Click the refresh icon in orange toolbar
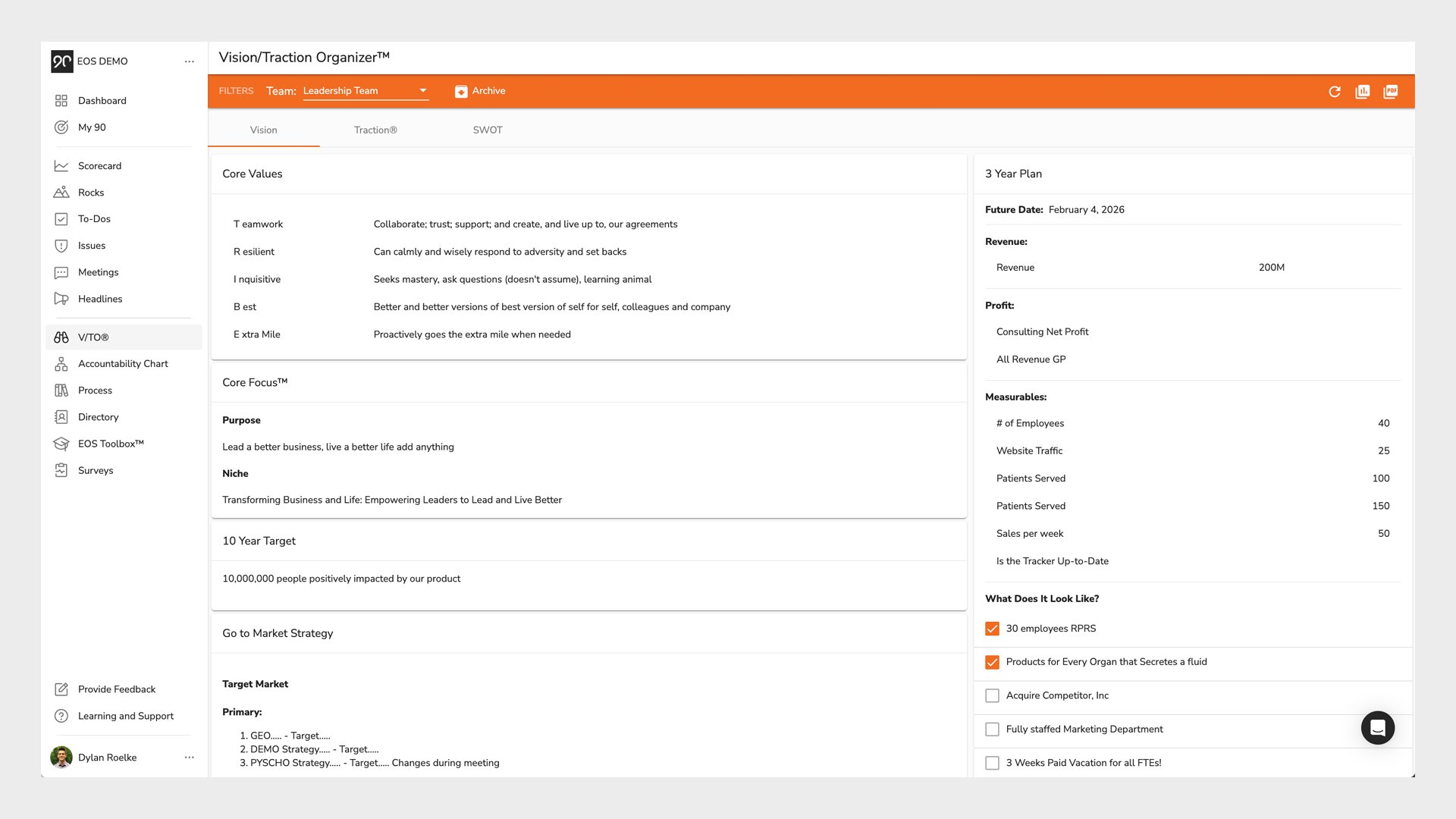The image size is (1456, 819). pyautogui.click(x=1335, y=92)
